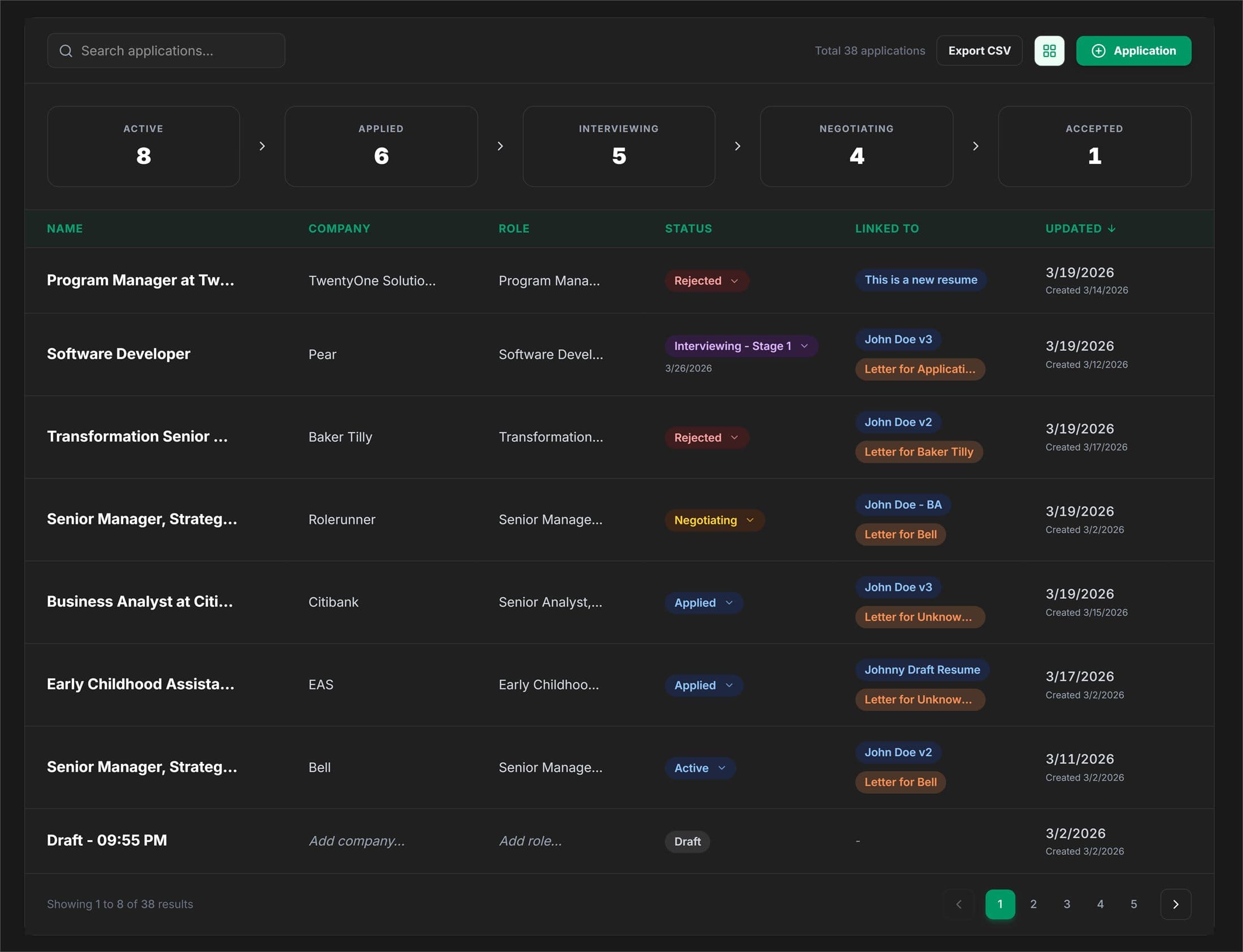
Task: Open Interviewing - Stage 1 status dropdown
Action: pos(741,346)
